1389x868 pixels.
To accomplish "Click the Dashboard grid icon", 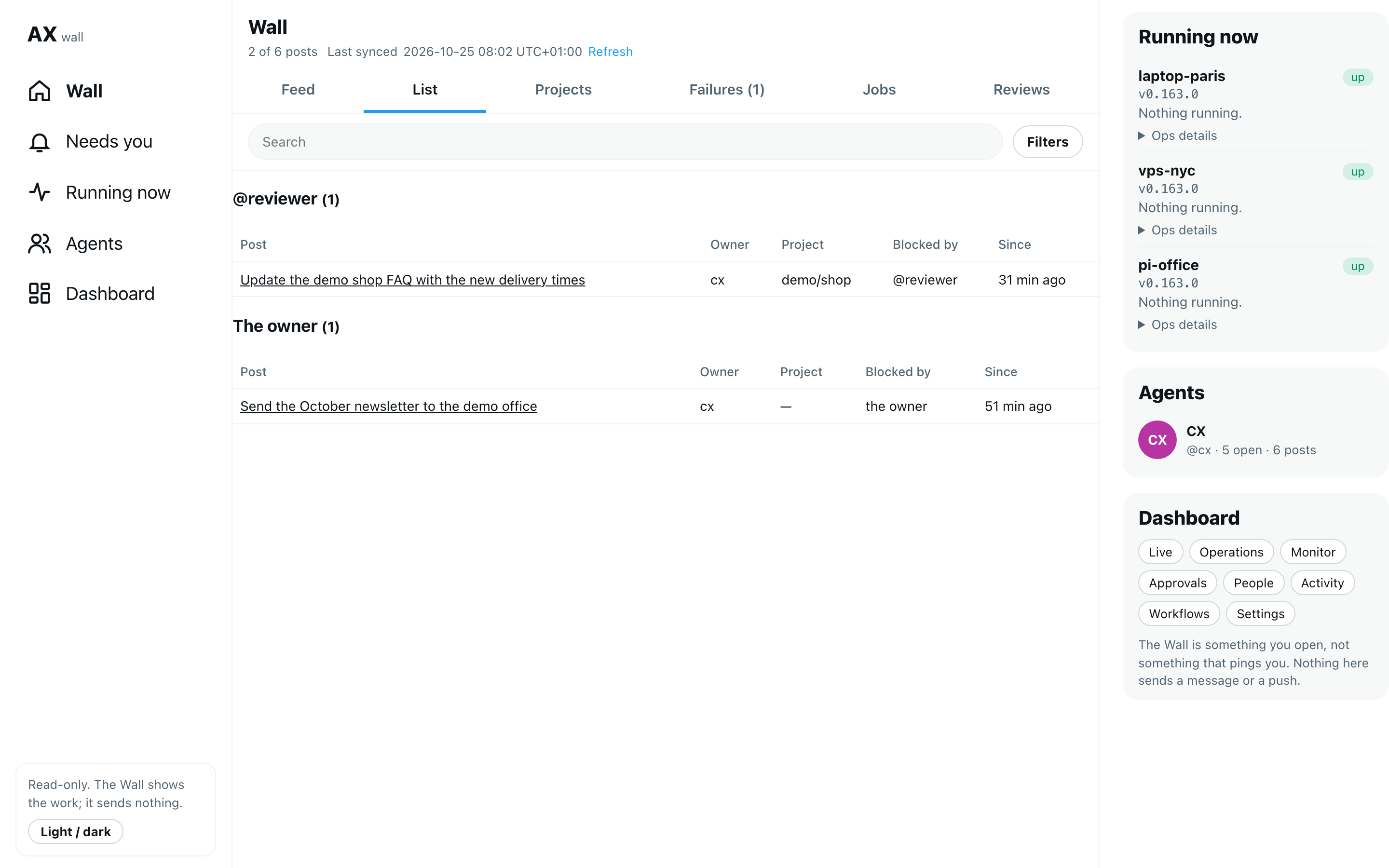I will point(40,293).
